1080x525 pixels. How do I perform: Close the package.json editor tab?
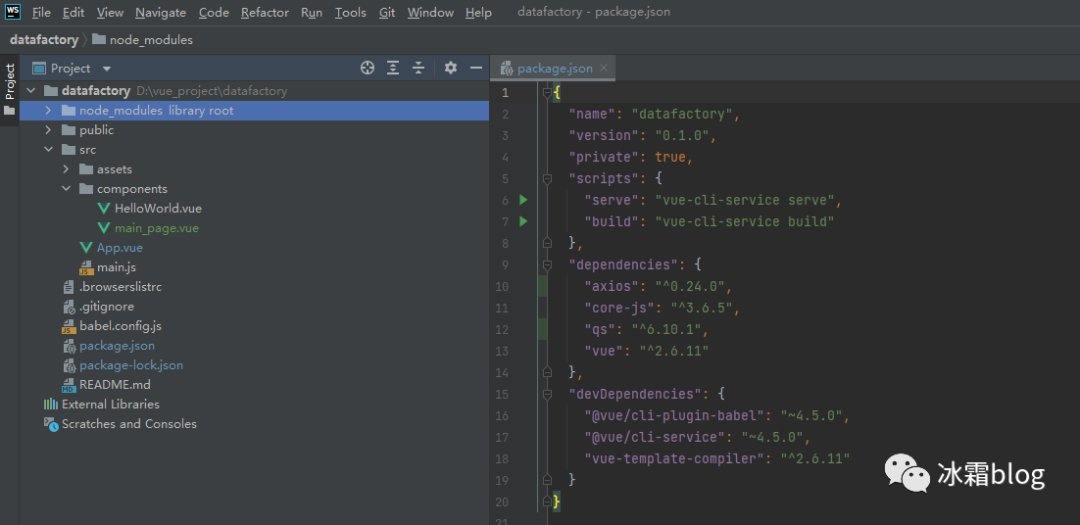point(605,68)
